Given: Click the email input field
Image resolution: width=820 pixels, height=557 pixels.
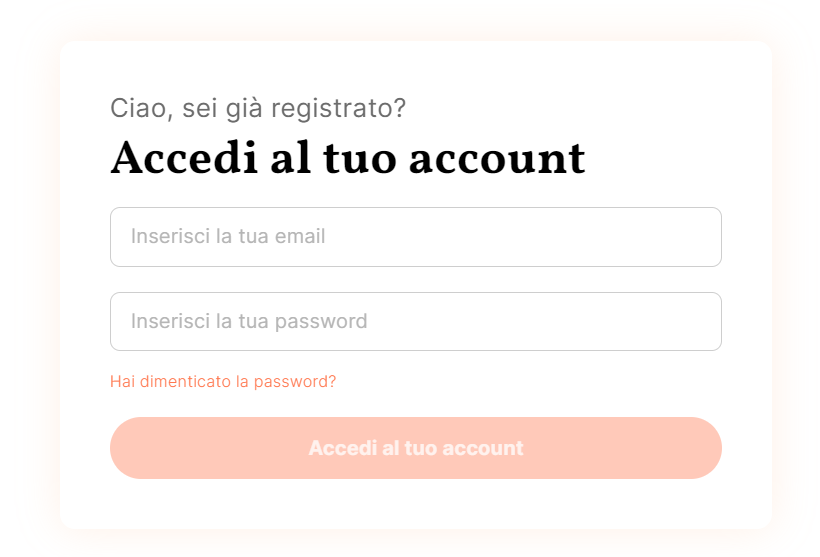Looking at the screenshot, I should pos(415,237).
